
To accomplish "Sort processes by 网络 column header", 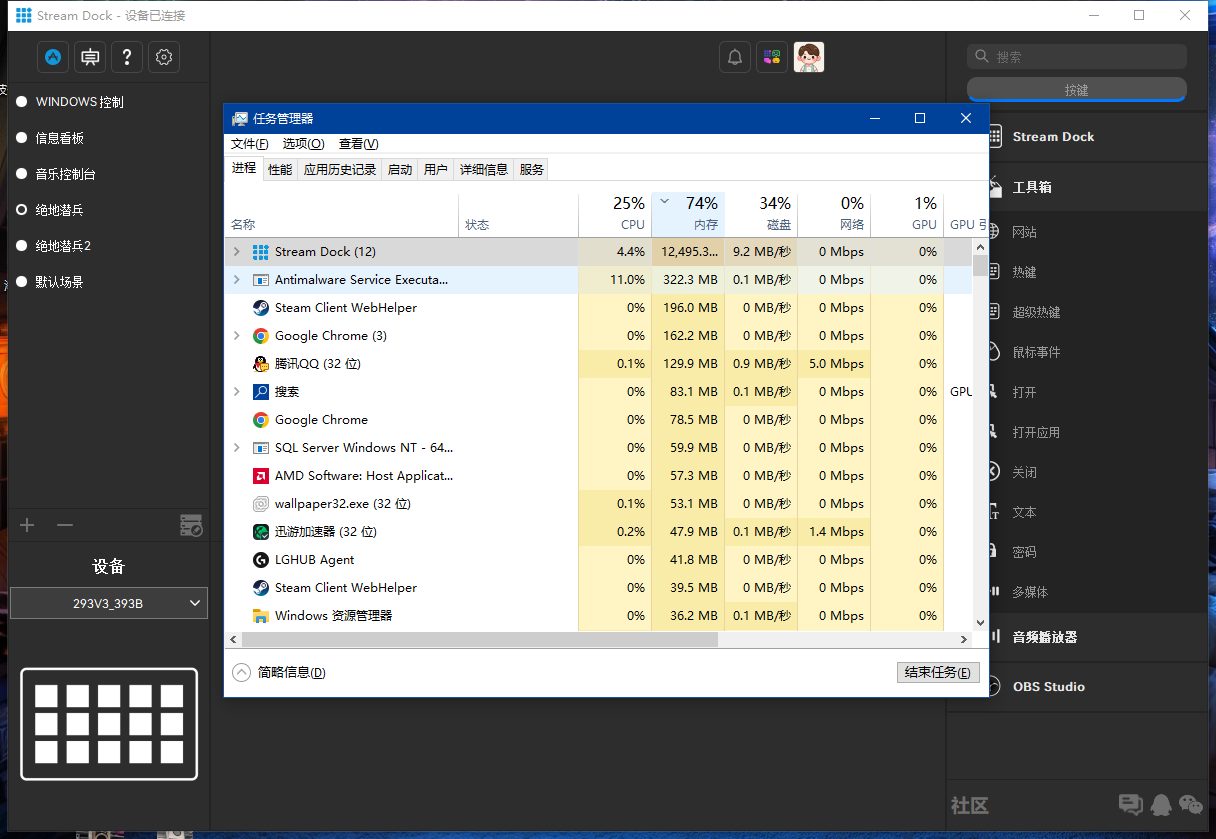I will pos(834,214).
